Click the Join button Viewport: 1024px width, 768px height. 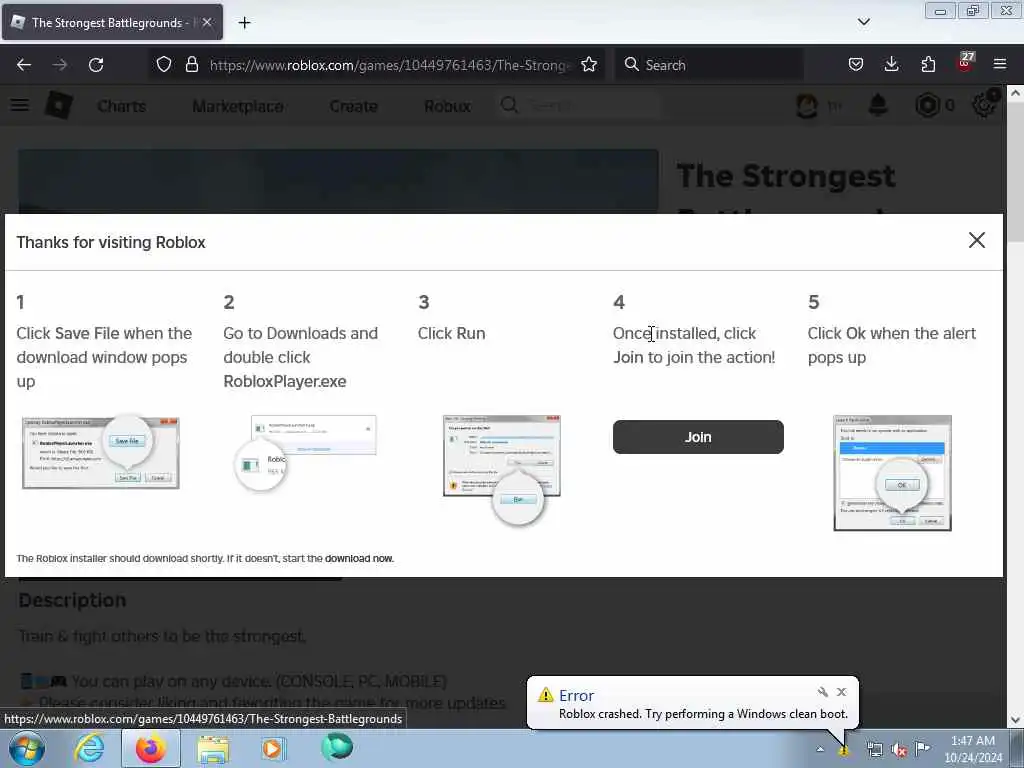click(698, 437)
